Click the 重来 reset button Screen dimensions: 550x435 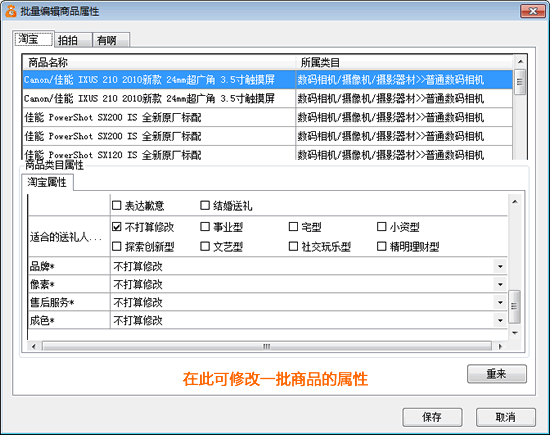pos(497,374)
